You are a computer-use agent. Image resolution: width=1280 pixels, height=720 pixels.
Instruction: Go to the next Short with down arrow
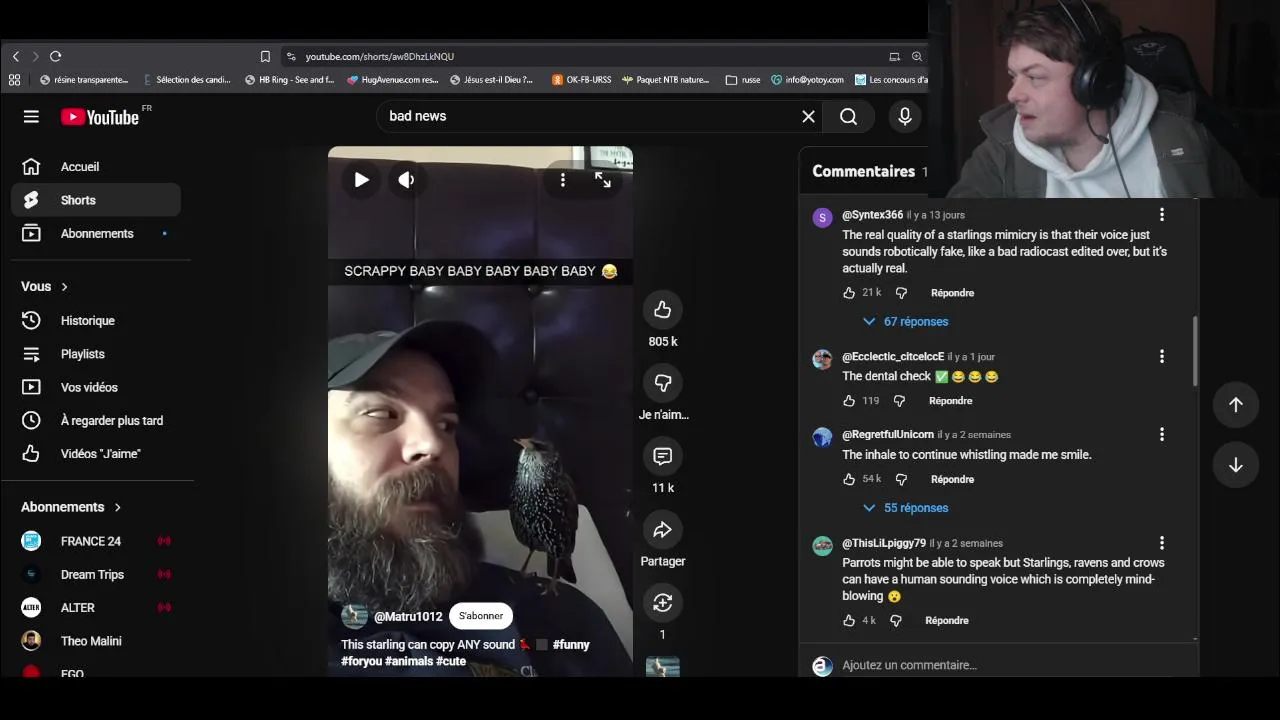tap(1236, 466)
